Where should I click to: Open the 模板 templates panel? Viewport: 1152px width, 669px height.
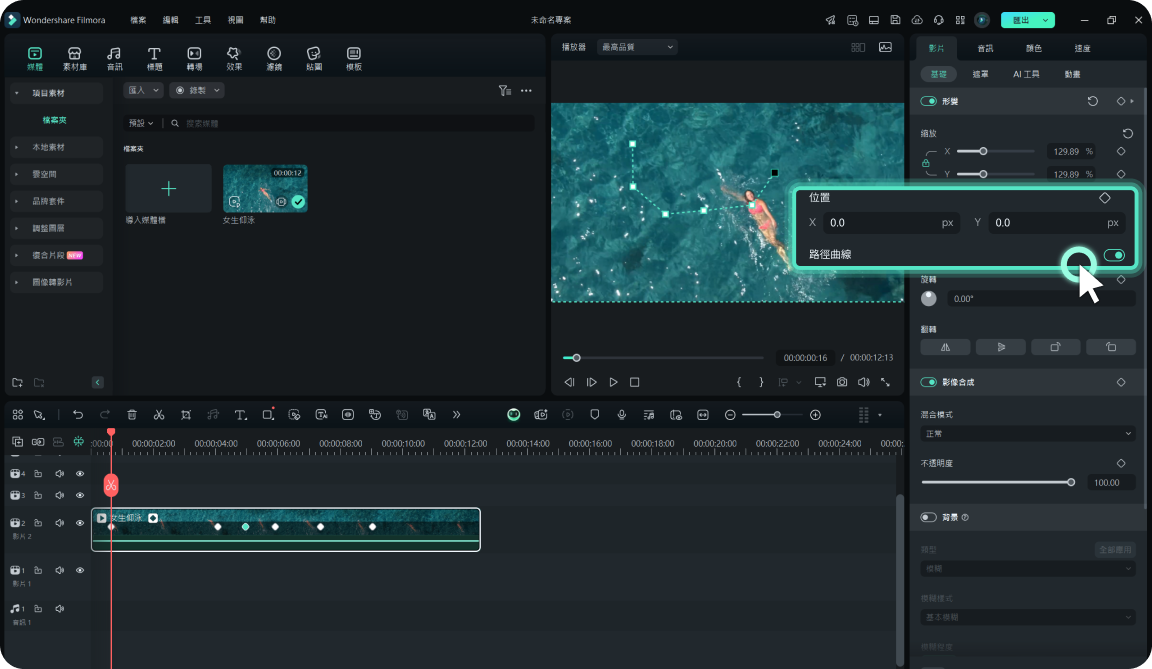pos(353,58)
